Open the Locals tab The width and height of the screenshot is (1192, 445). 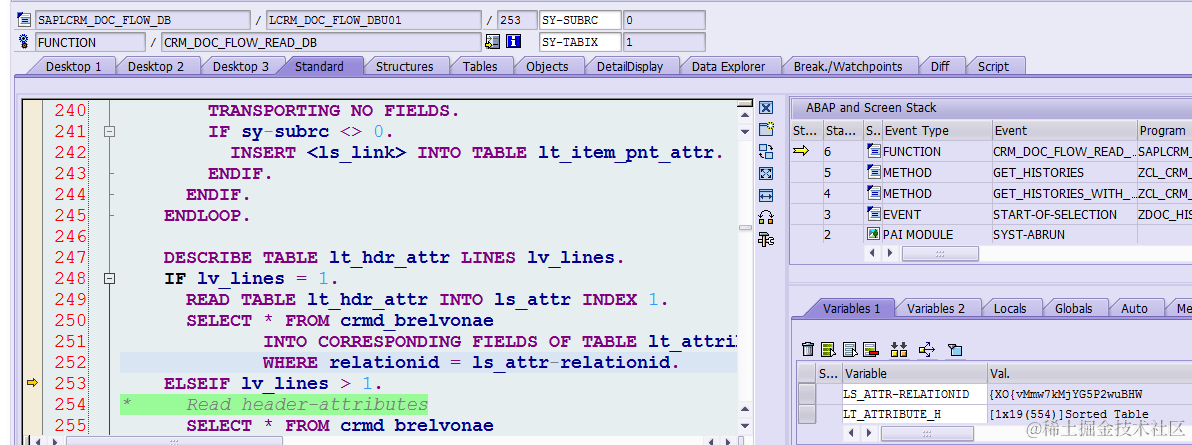pos(1010,308)
